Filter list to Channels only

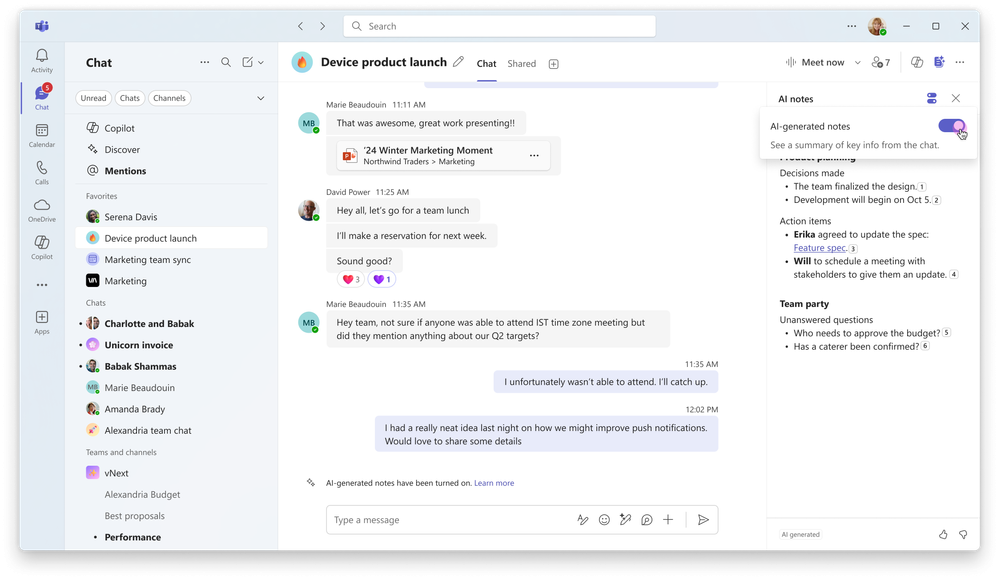pyautogui.click(x=169, y=98)
